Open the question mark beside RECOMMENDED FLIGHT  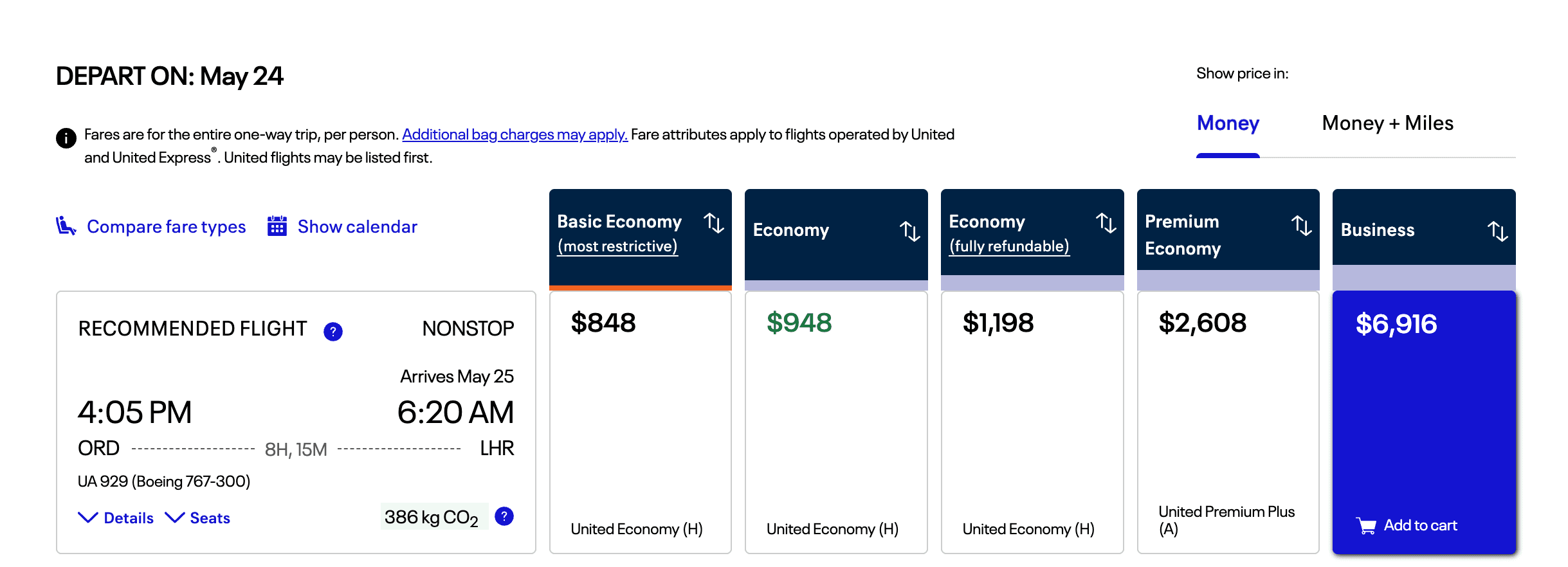333,331
